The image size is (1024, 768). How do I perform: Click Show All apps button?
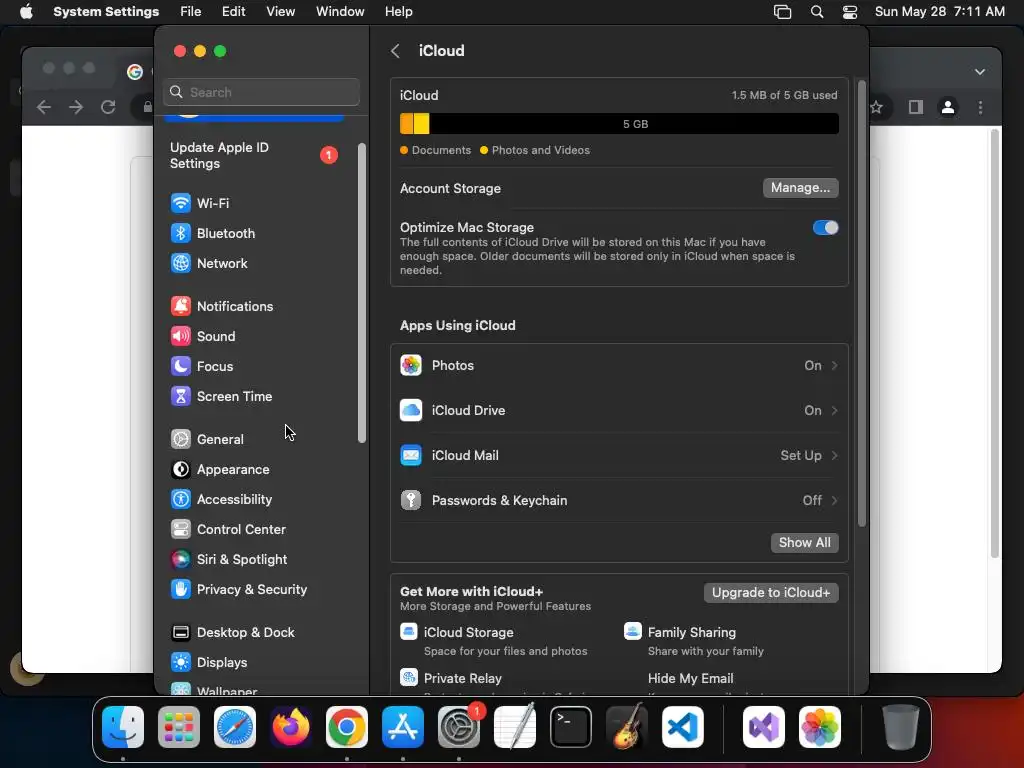[805, 543]
